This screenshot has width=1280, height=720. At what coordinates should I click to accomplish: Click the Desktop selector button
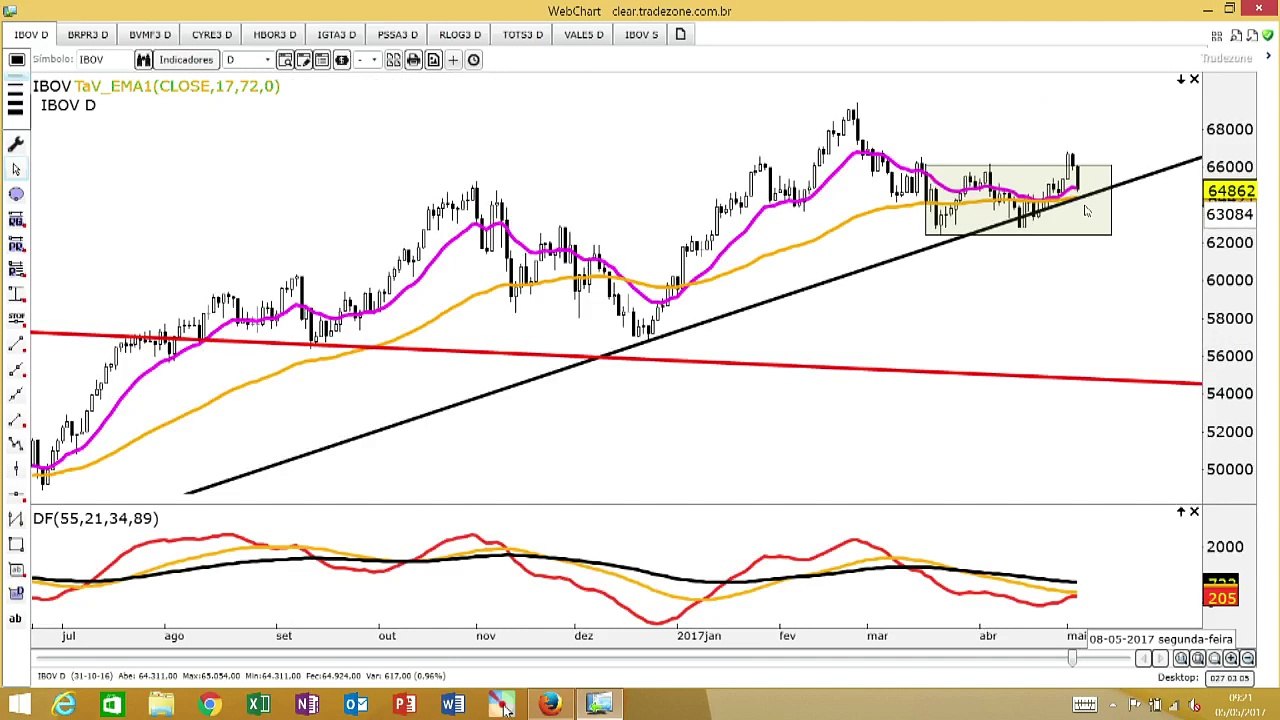click(x=1228, y=678)
